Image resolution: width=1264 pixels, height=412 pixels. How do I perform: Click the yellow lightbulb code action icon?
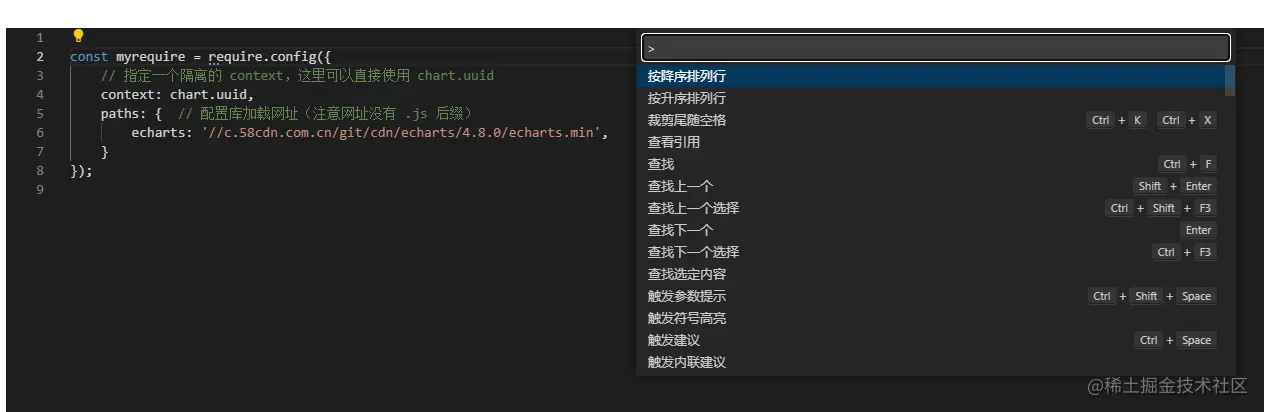pos(79,36)
